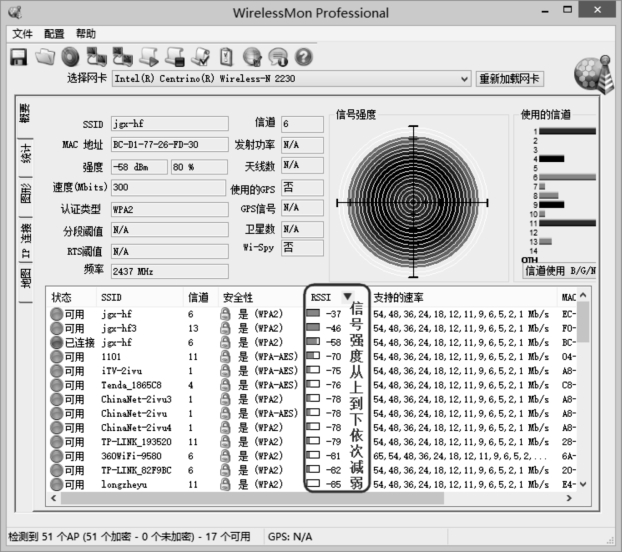Open the 配置 menu
The image size is (622, 552).
pyautogui.click(x=53, y=33)
